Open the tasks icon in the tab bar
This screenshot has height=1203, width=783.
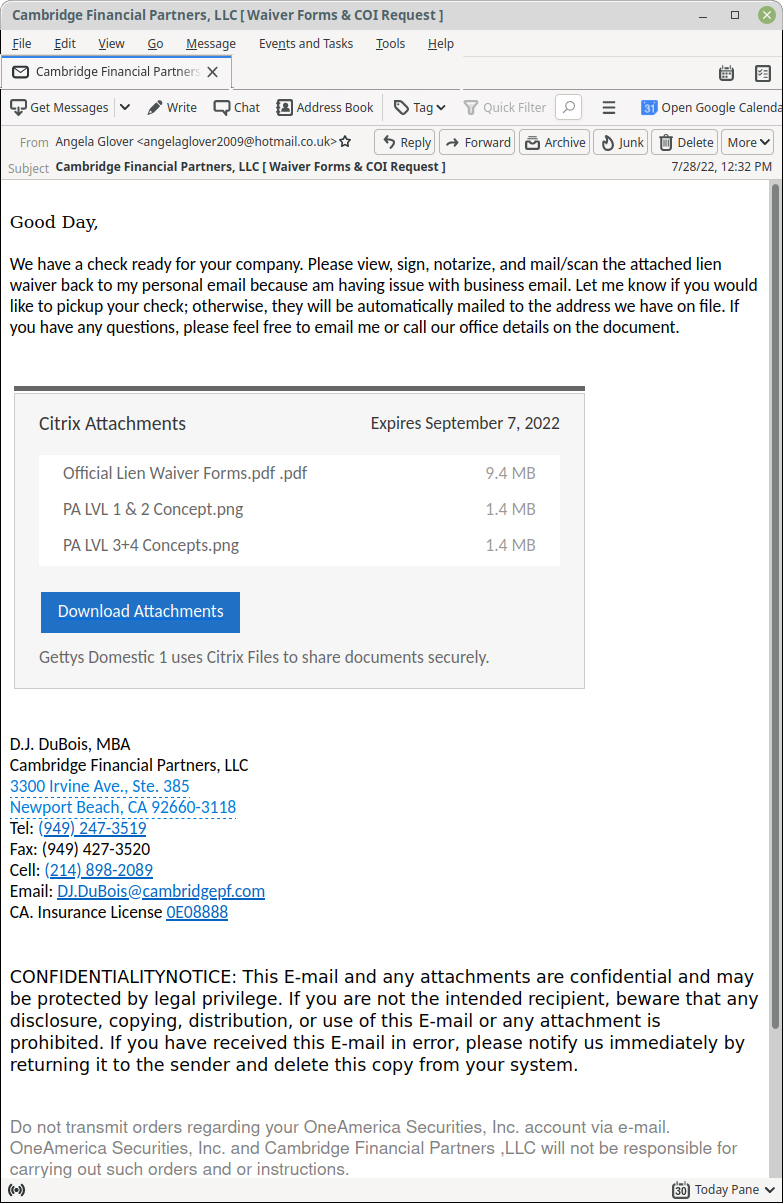click(763, 73)
